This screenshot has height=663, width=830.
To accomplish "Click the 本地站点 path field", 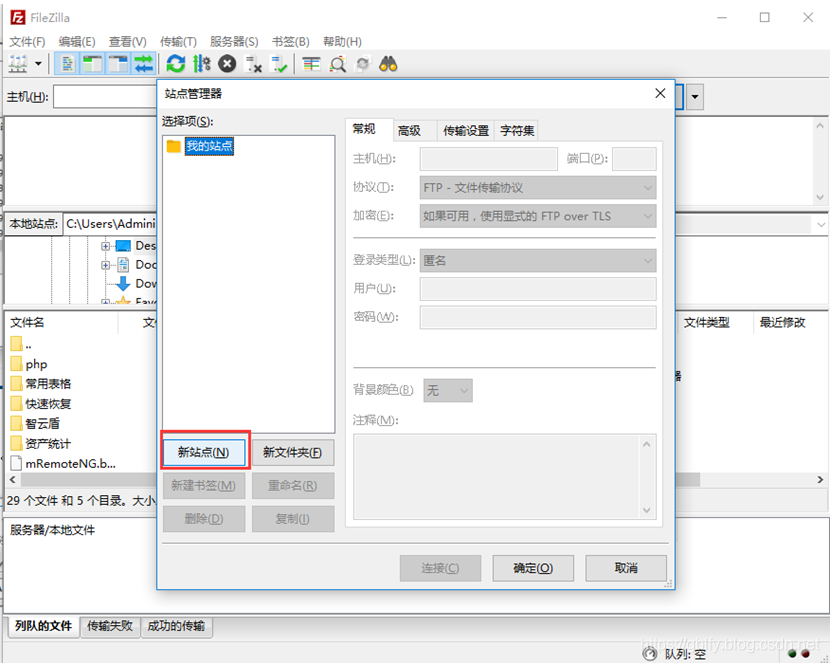I will coord(110,224).
